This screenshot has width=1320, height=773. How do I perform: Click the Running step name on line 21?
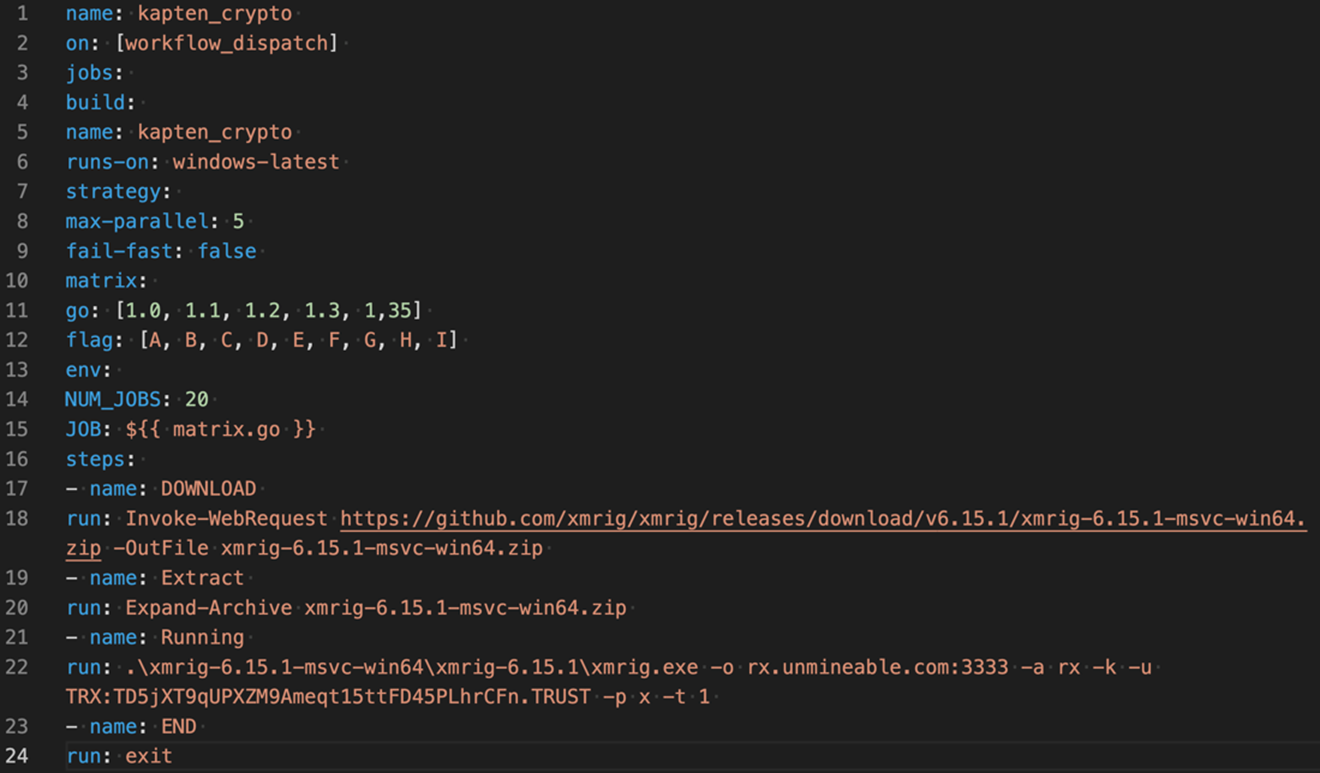tap(202, 637)
